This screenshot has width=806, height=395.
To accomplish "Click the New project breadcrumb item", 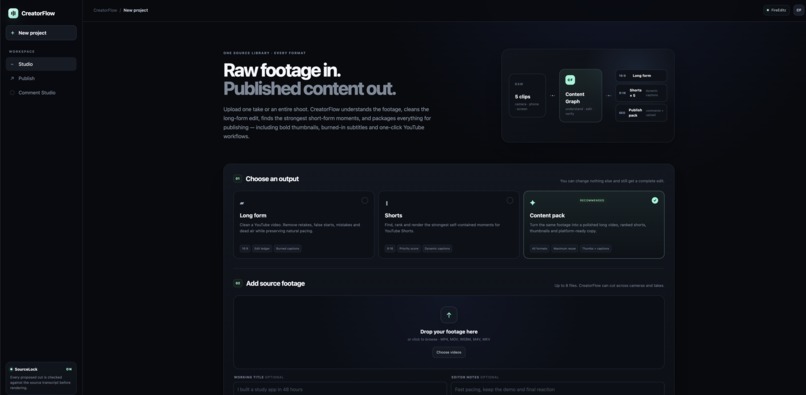I will pos(136,10).
